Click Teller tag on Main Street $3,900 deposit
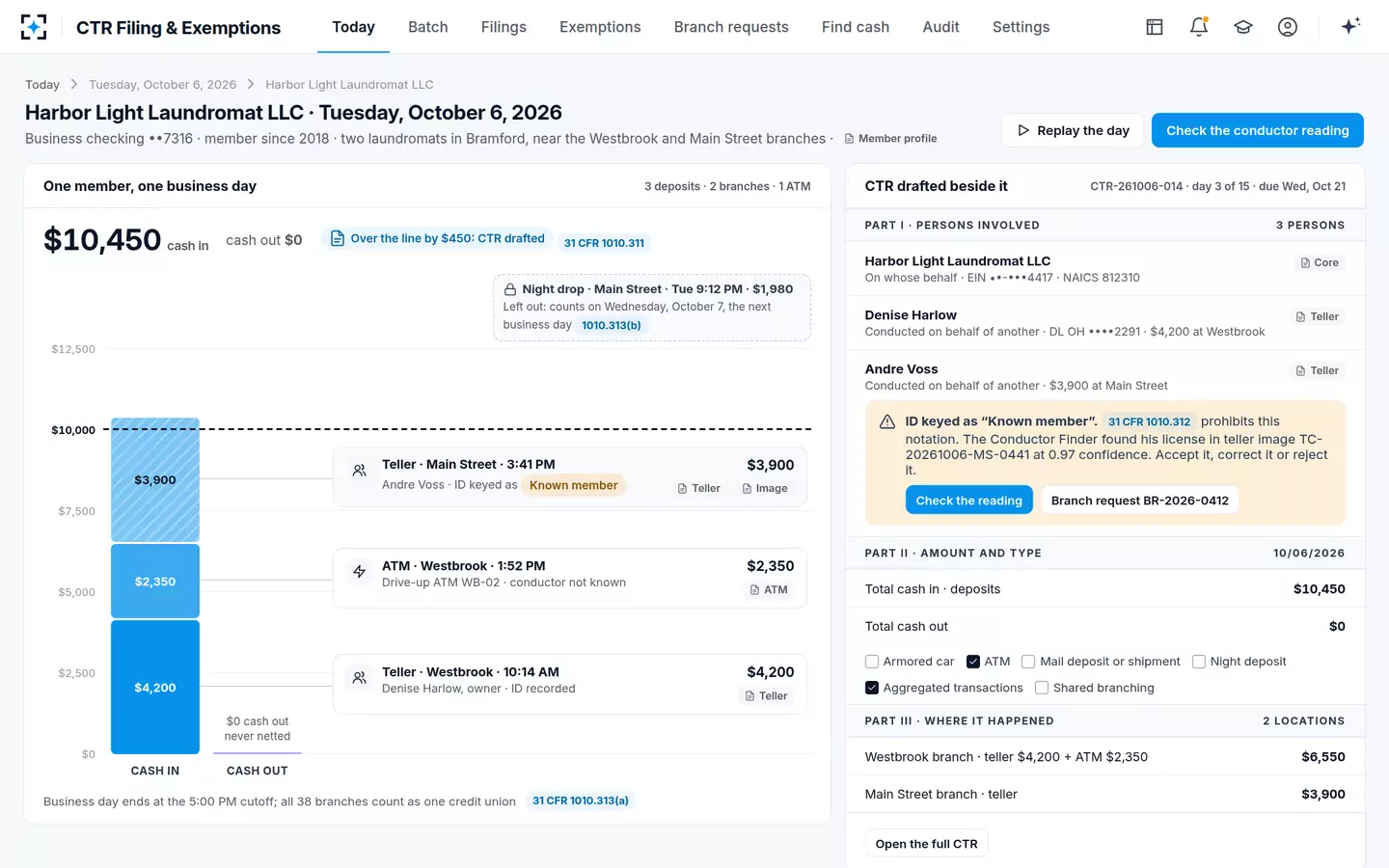The height and width of the screenshot is (868, 1389). coord(699,488)
